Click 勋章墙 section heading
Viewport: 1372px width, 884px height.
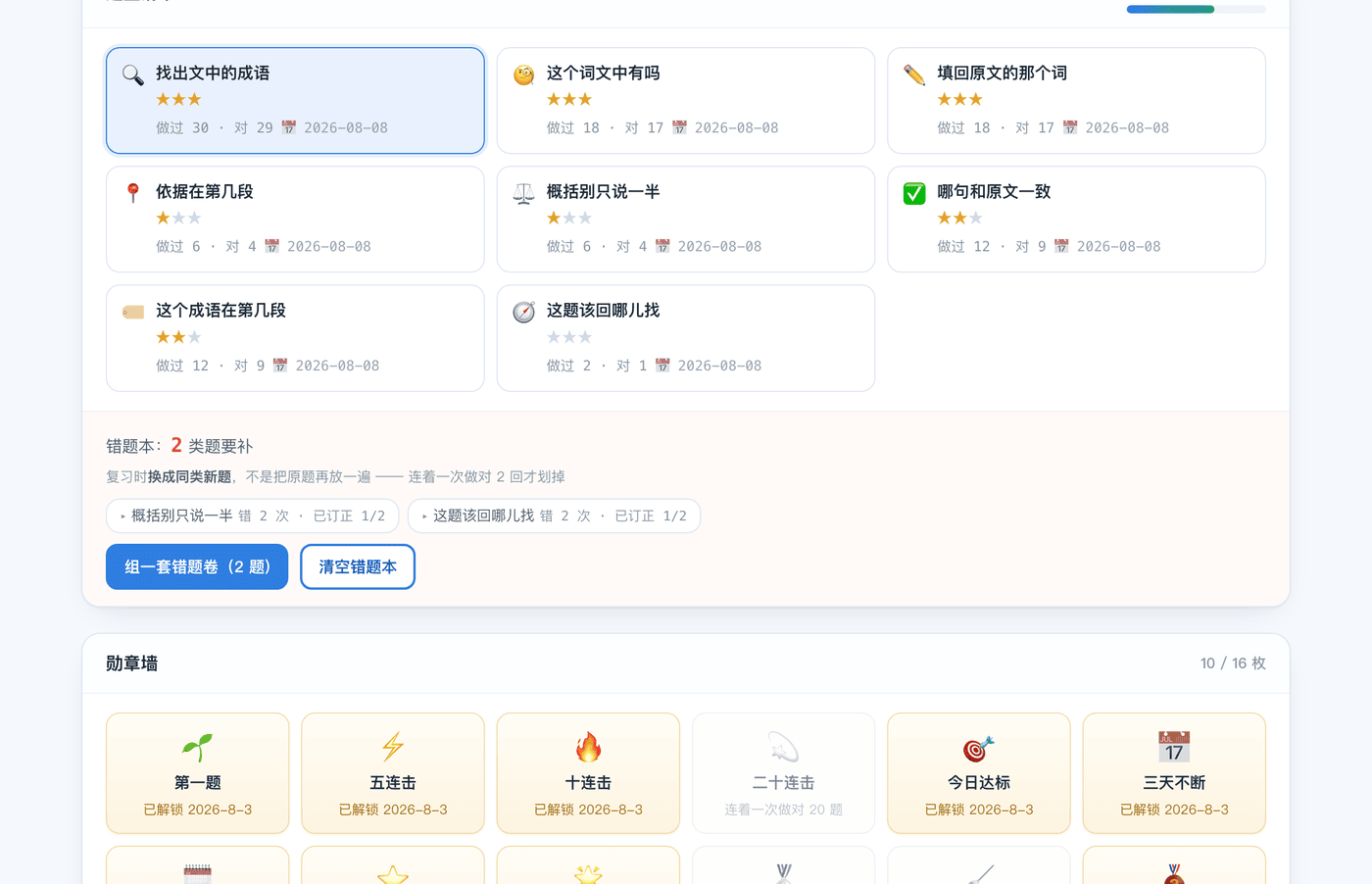pos(131,663)
